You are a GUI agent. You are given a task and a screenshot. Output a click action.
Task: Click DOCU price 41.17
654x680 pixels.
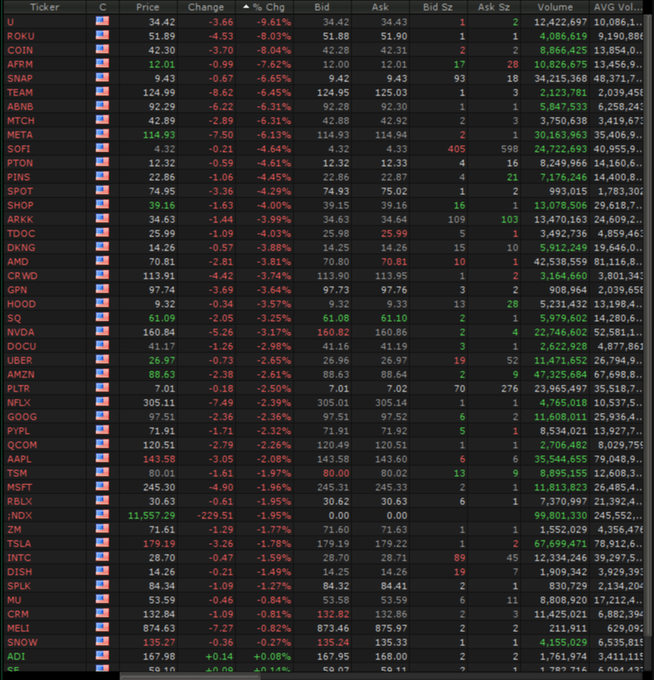(x=162, y=347)
